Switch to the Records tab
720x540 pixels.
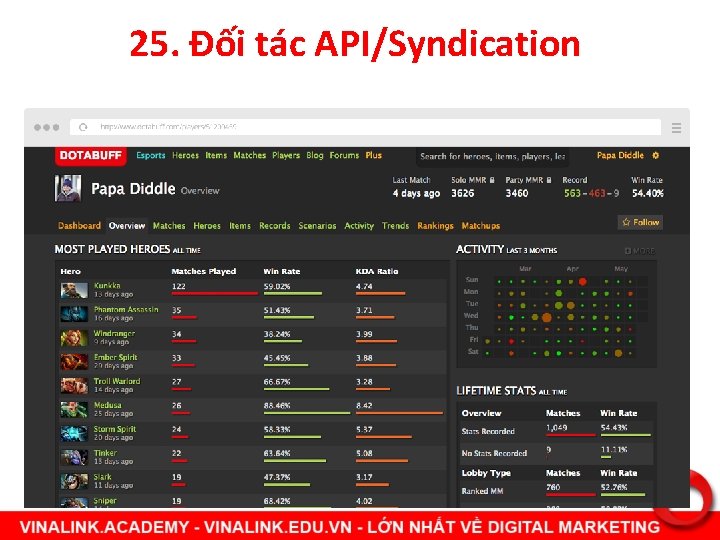275,225
